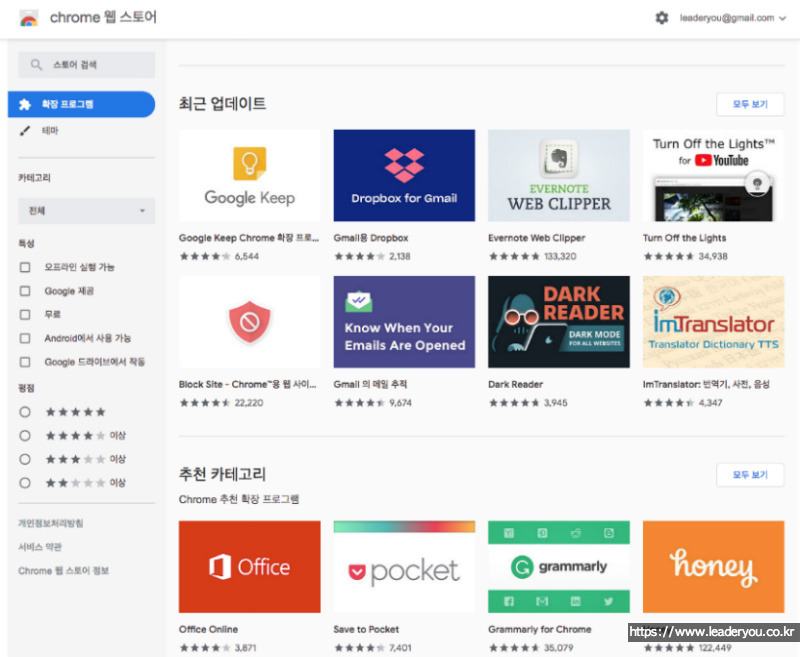The height and width of the screenshot is (657, 800).
Task: Open the 개인정보처리방침 link
Action: click(51, 523)
